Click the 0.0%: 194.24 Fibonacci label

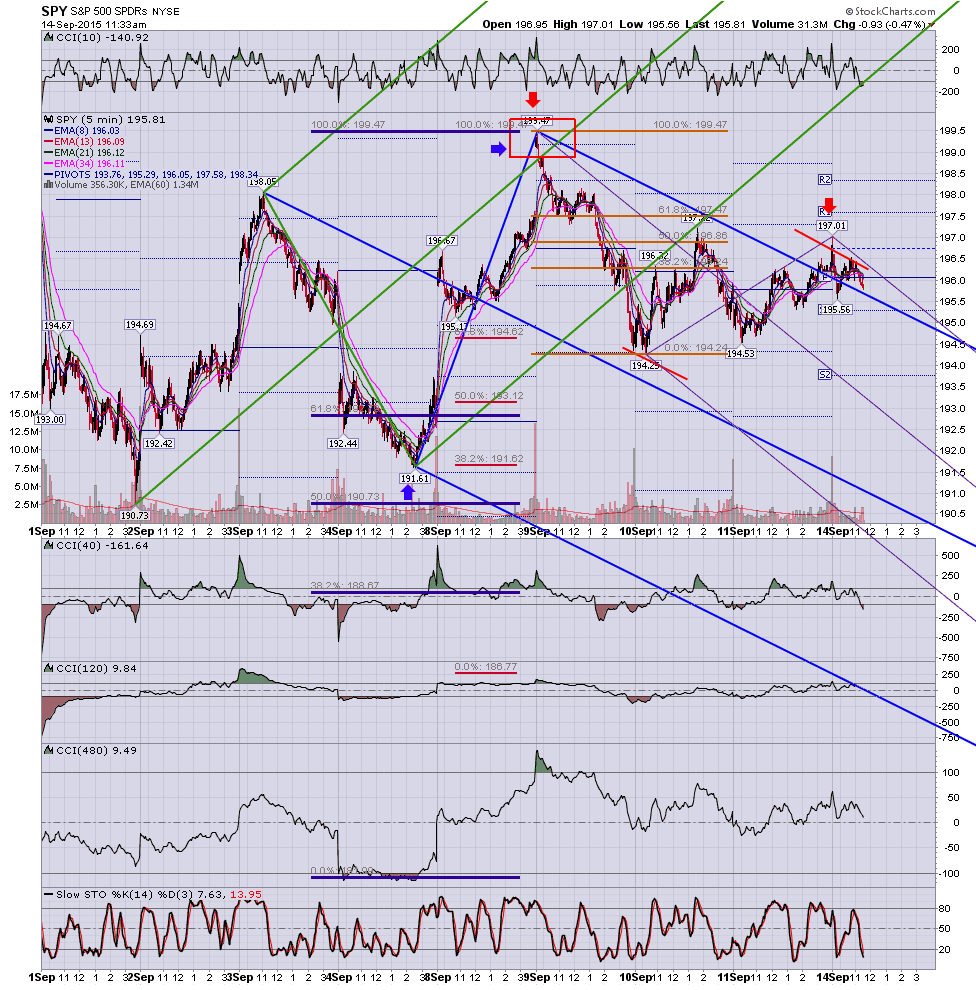pos(696,347)
